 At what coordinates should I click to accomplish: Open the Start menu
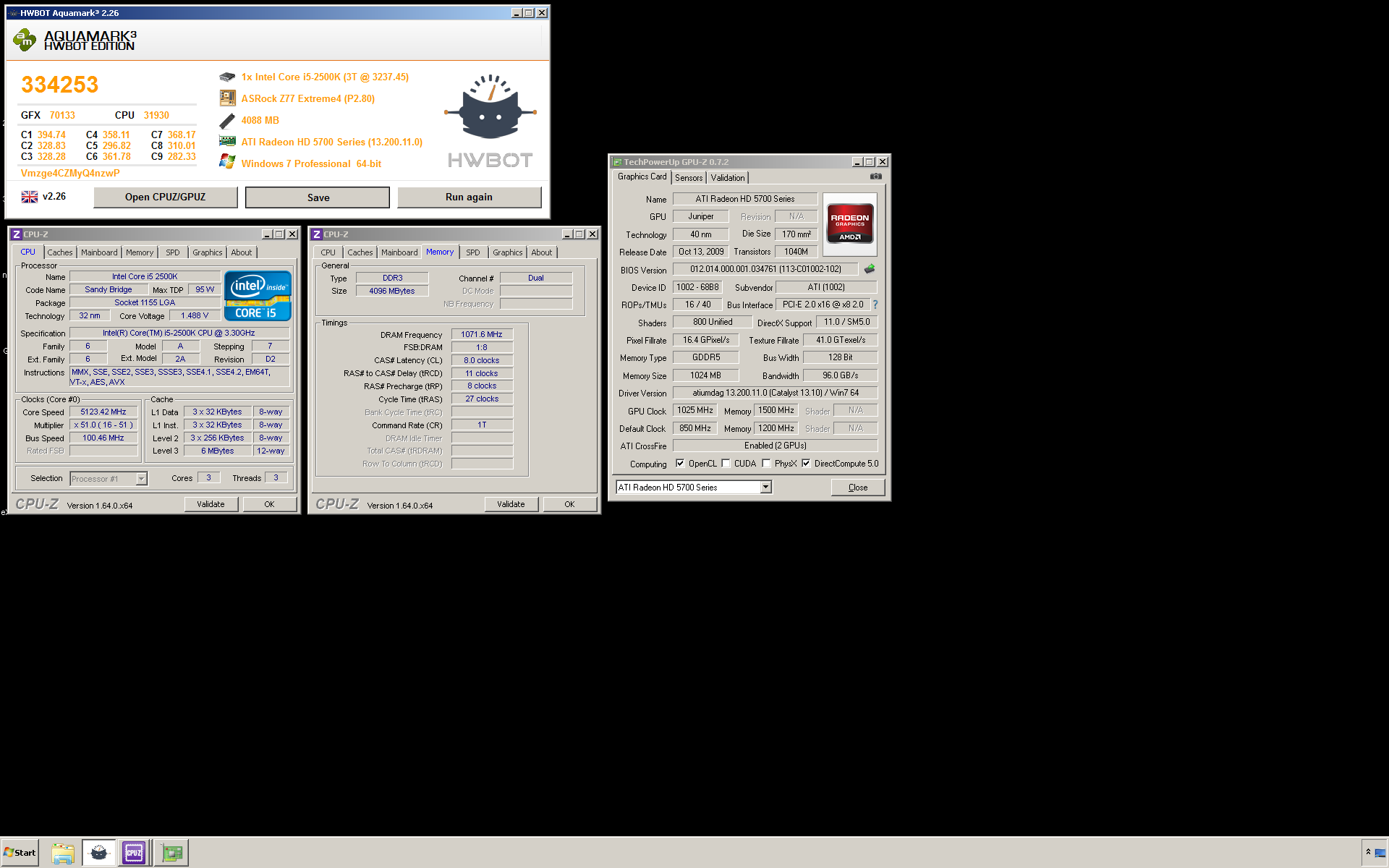[x=20, y=853]
